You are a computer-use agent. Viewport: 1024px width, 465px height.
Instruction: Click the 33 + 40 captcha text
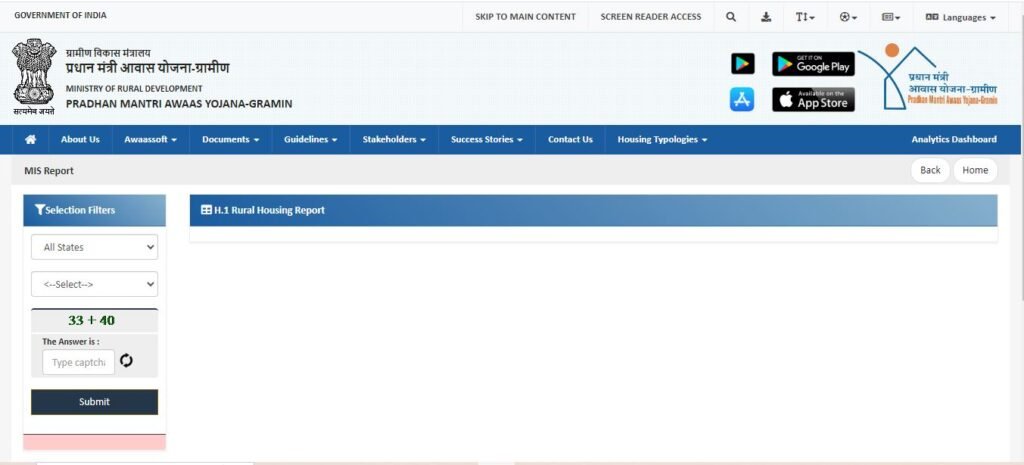tap(91, 321)
